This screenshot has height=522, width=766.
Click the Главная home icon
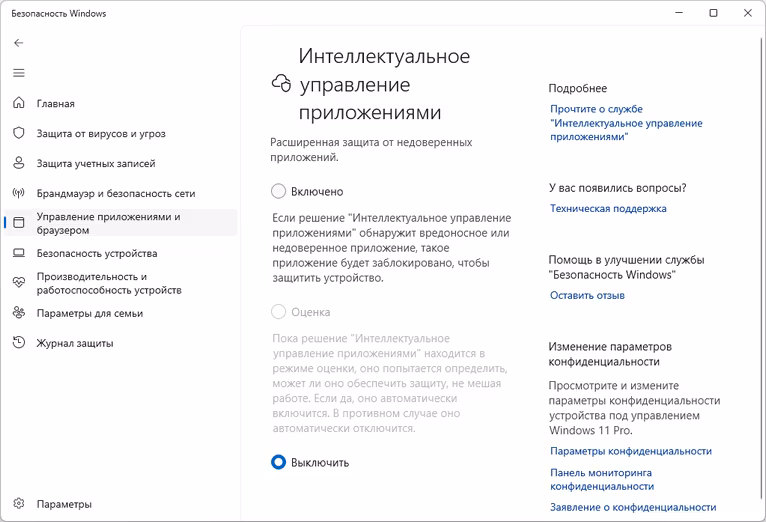click(x=19, y=103)
